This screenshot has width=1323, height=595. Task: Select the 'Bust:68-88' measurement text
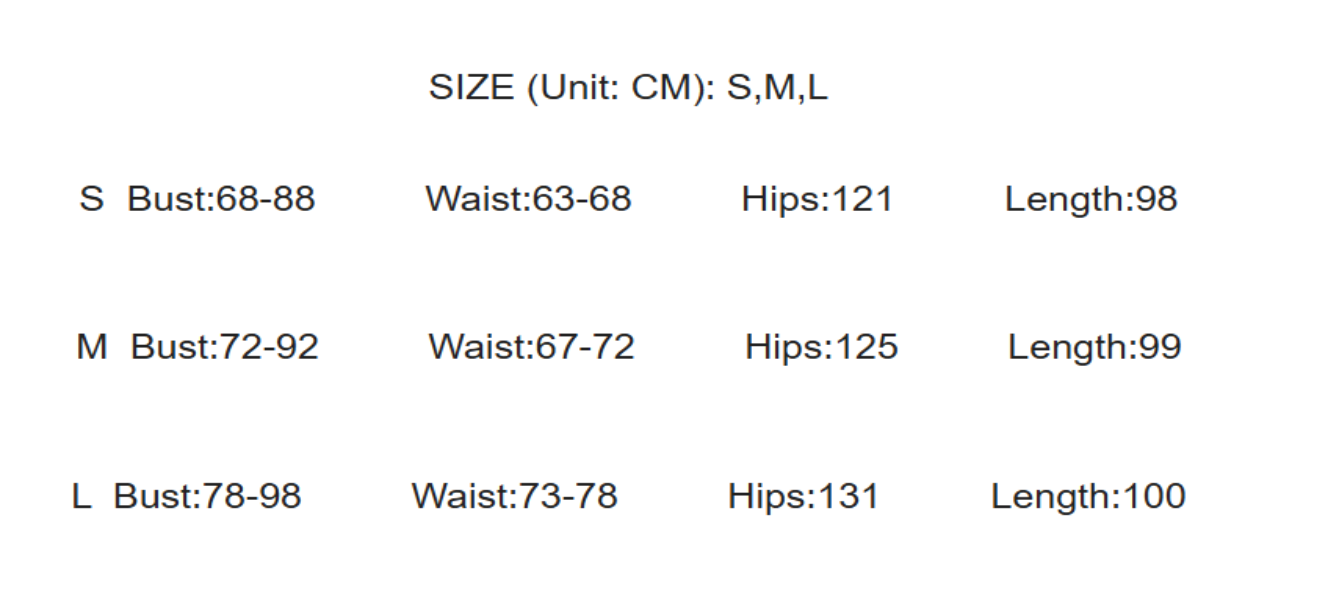click(221, 199)
